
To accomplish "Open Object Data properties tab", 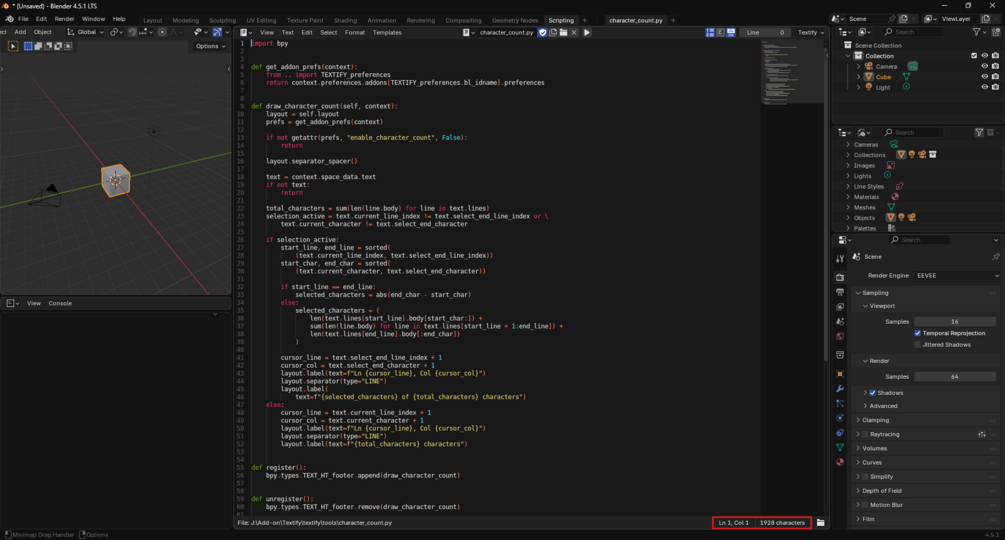I will pos(840,448).
